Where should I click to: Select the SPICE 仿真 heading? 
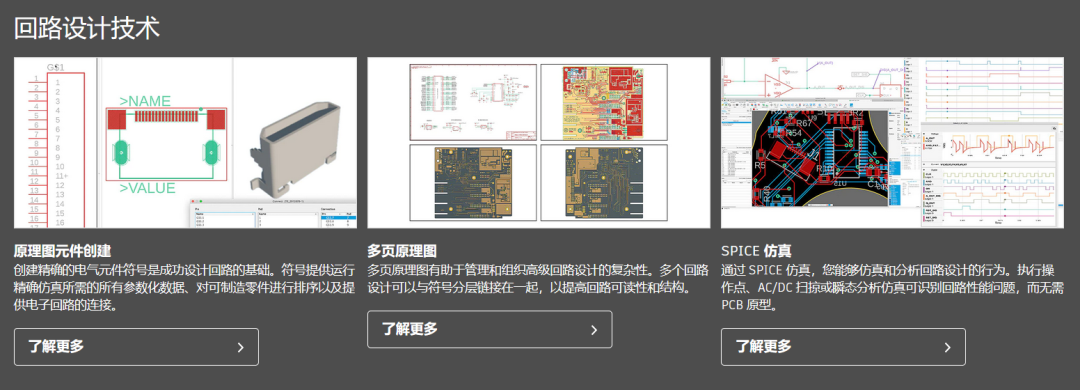[x=756, y=251]
